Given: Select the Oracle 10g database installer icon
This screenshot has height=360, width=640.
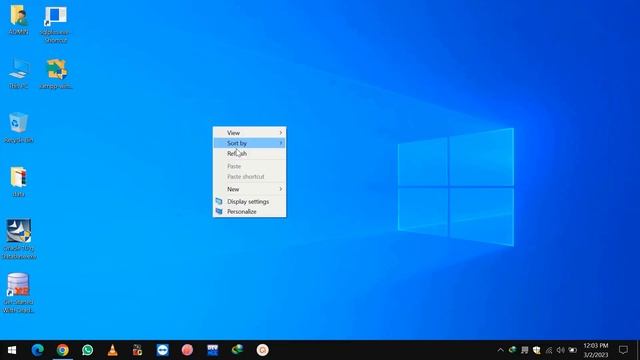Looking at the screenshot, I should point(19,239).
